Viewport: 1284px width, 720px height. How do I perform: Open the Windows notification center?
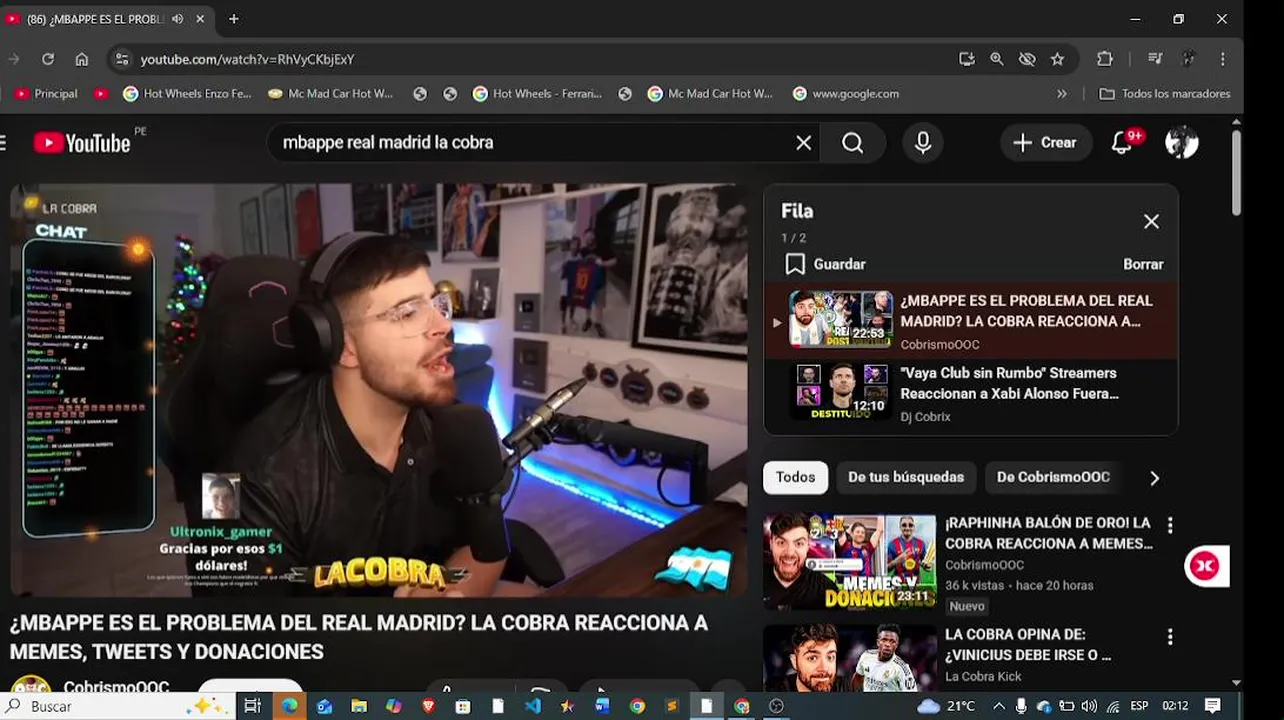(1212, 706)
